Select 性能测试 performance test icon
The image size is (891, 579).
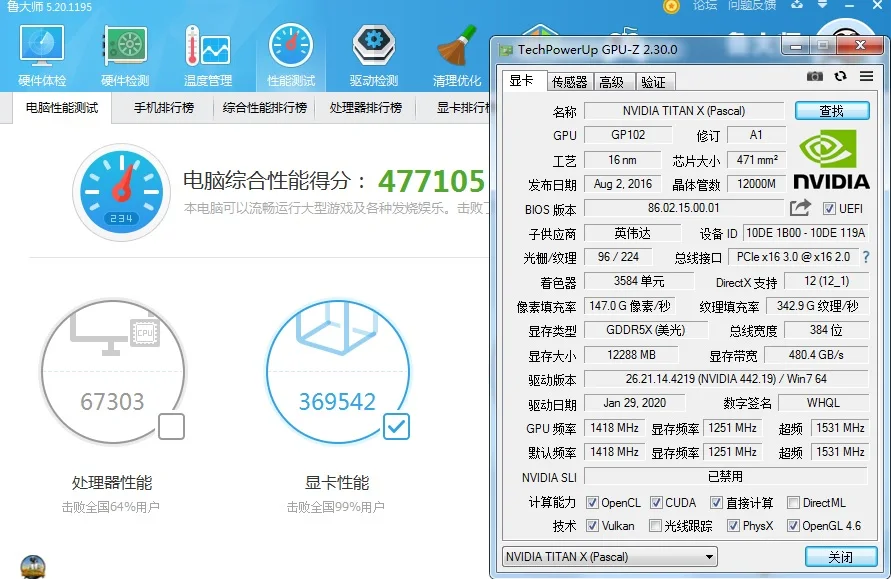tap(291, 56)
